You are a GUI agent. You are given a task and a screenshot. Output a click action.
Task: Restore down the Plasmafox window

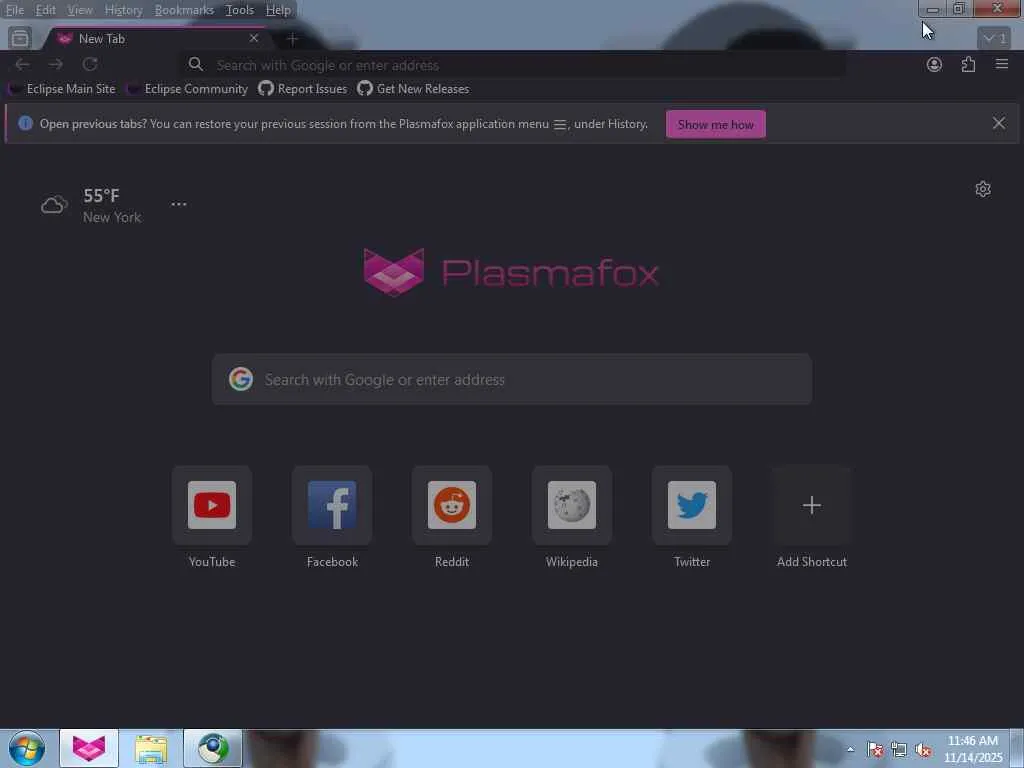click(x=959, y=9)
